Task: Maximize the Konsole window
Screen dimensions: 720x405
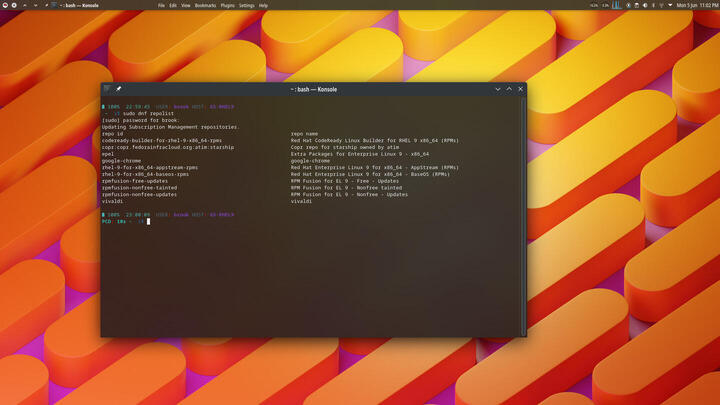Action: tap(509, 89)
